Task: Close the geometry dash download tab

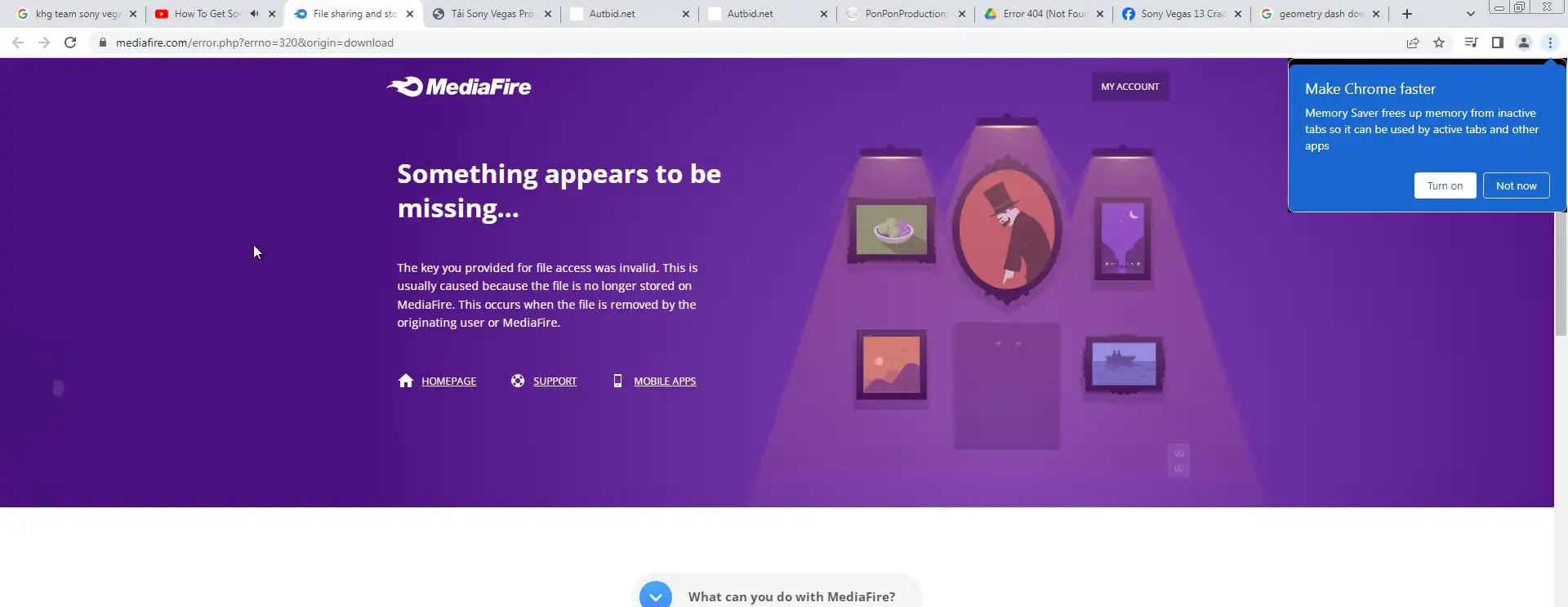Action: tap(1376, 14)
